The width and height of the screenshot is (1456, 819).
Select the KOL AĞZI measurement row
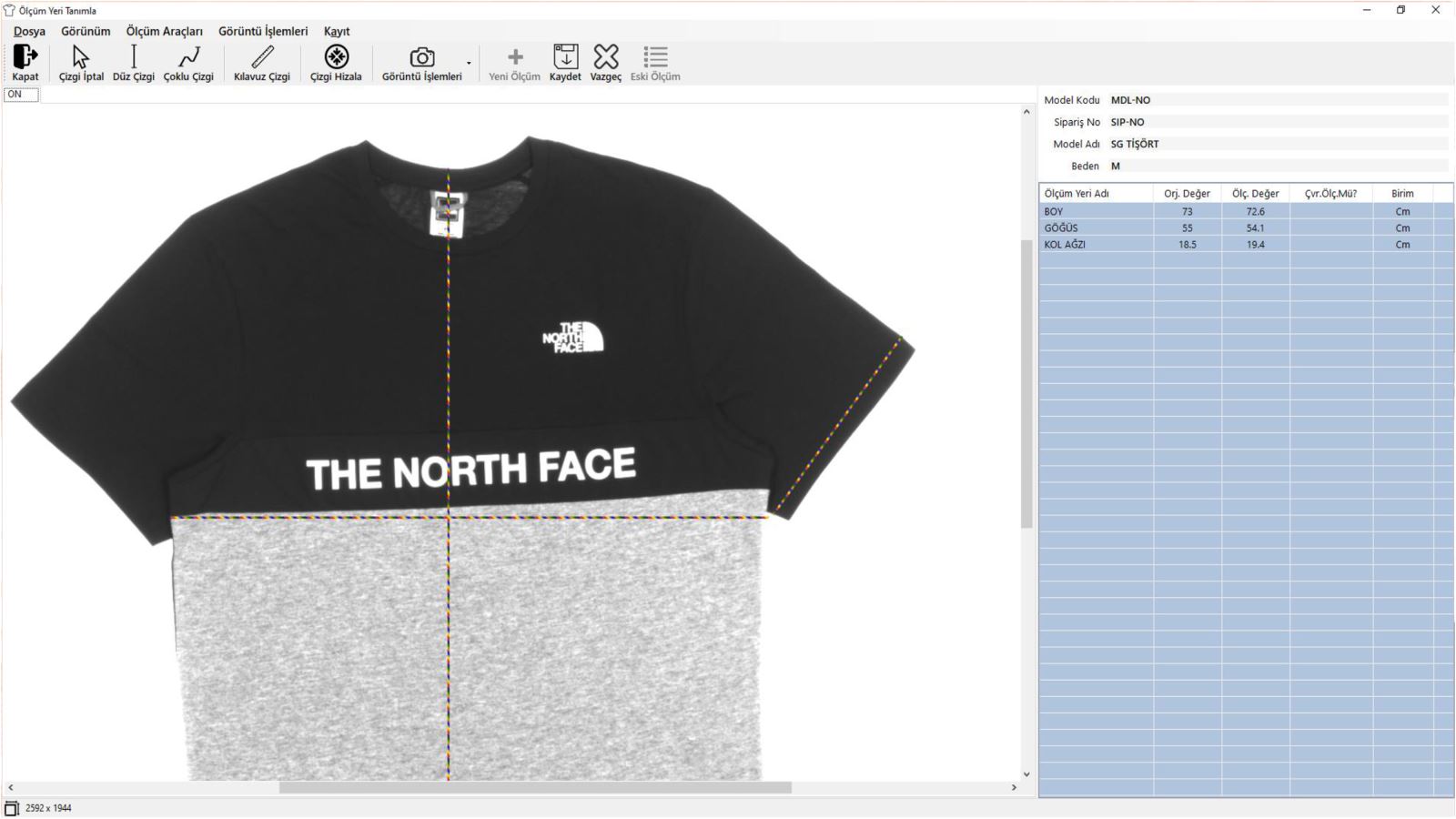point(1246,244)
